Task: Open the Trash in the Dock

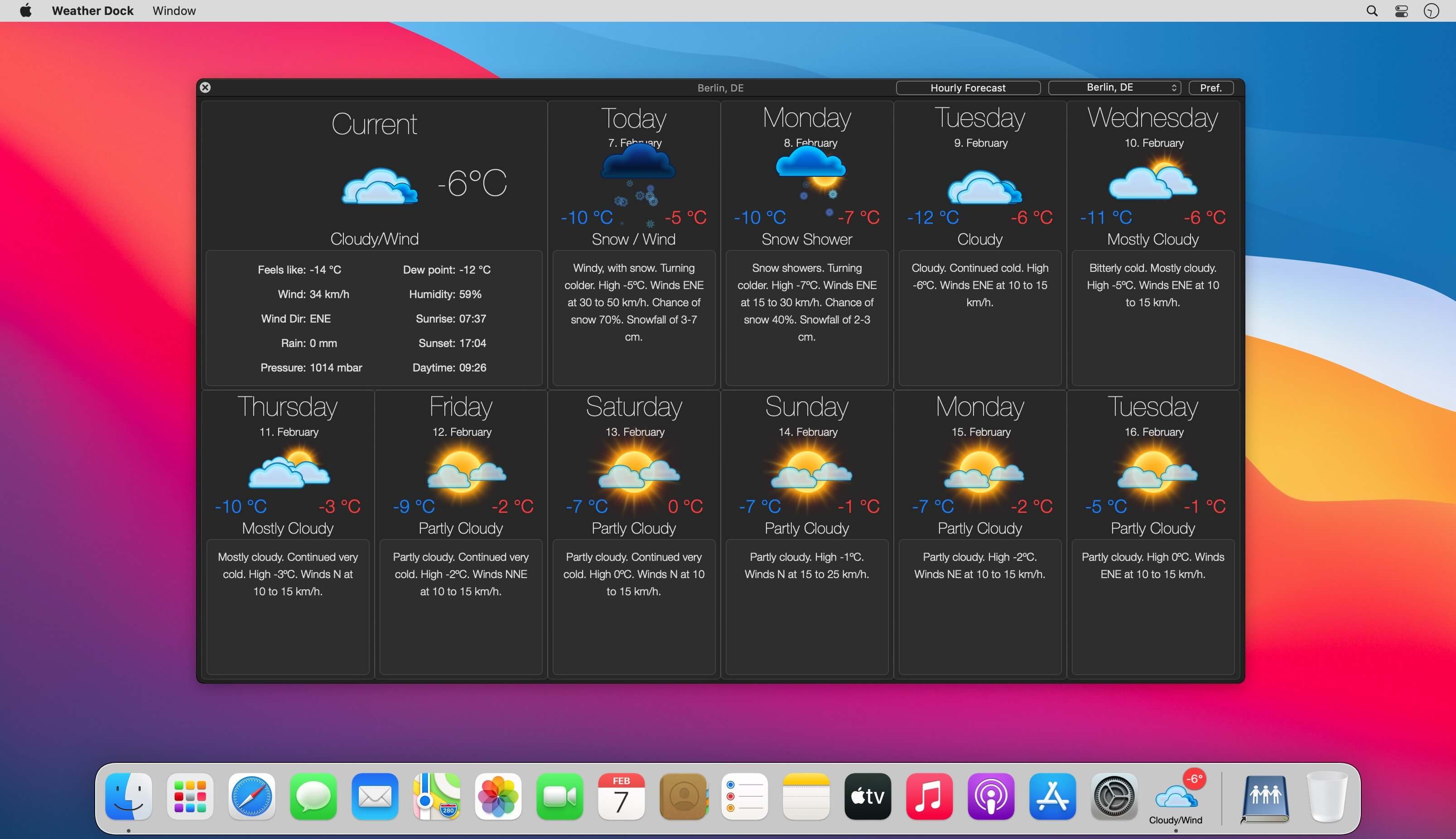Action: point(1327,796)
